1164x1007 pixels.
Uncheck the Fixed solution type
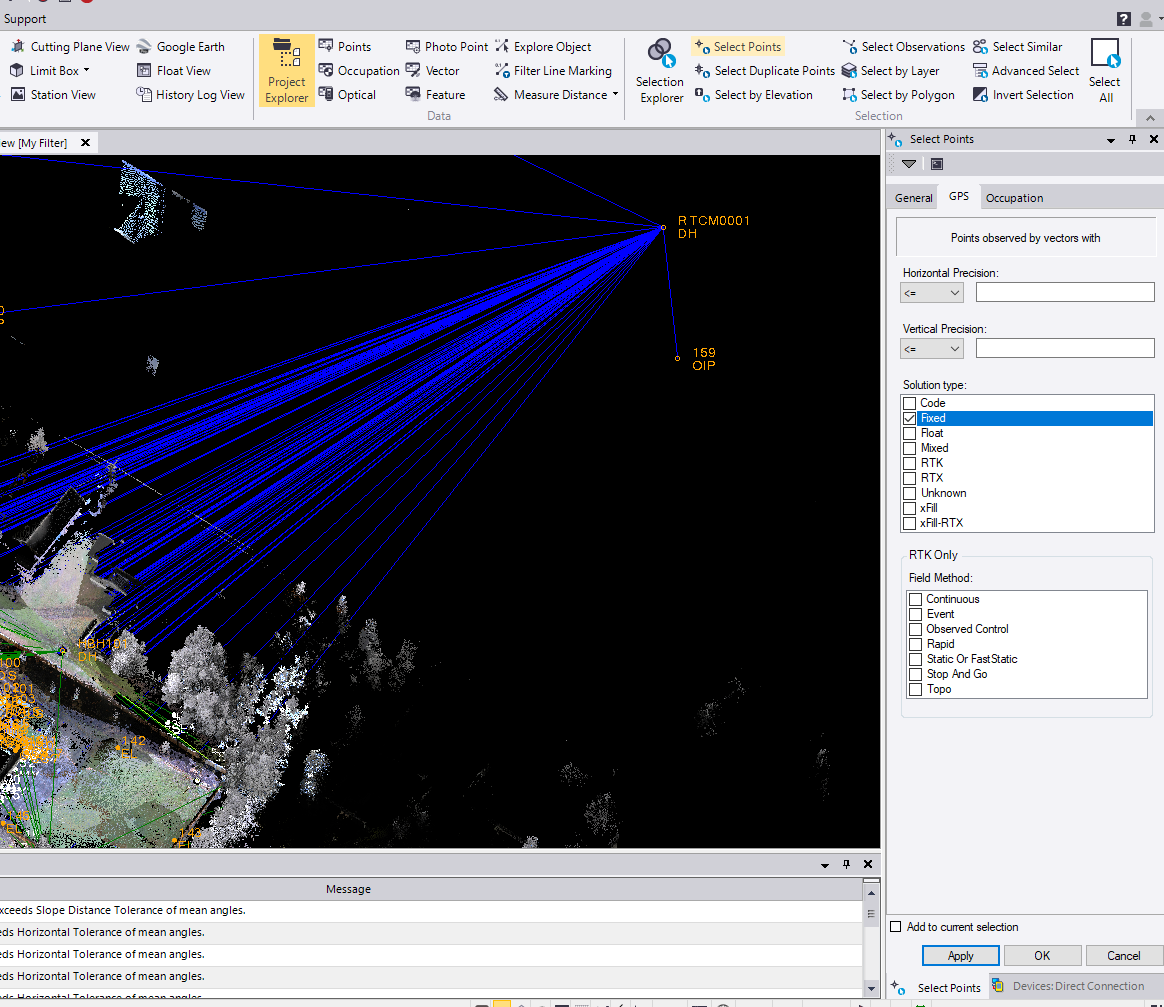[x=909, y=418]
